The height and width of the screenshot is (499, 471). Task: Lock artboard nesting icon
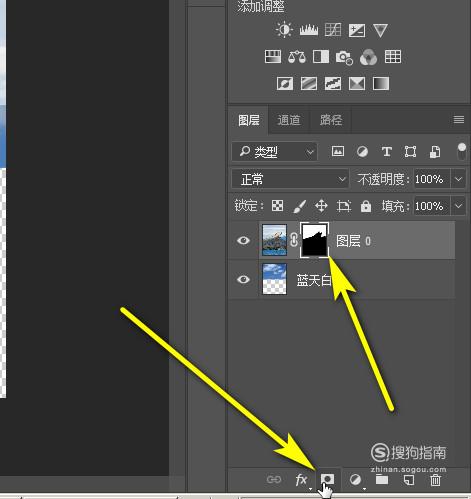[x=344, y=206]
